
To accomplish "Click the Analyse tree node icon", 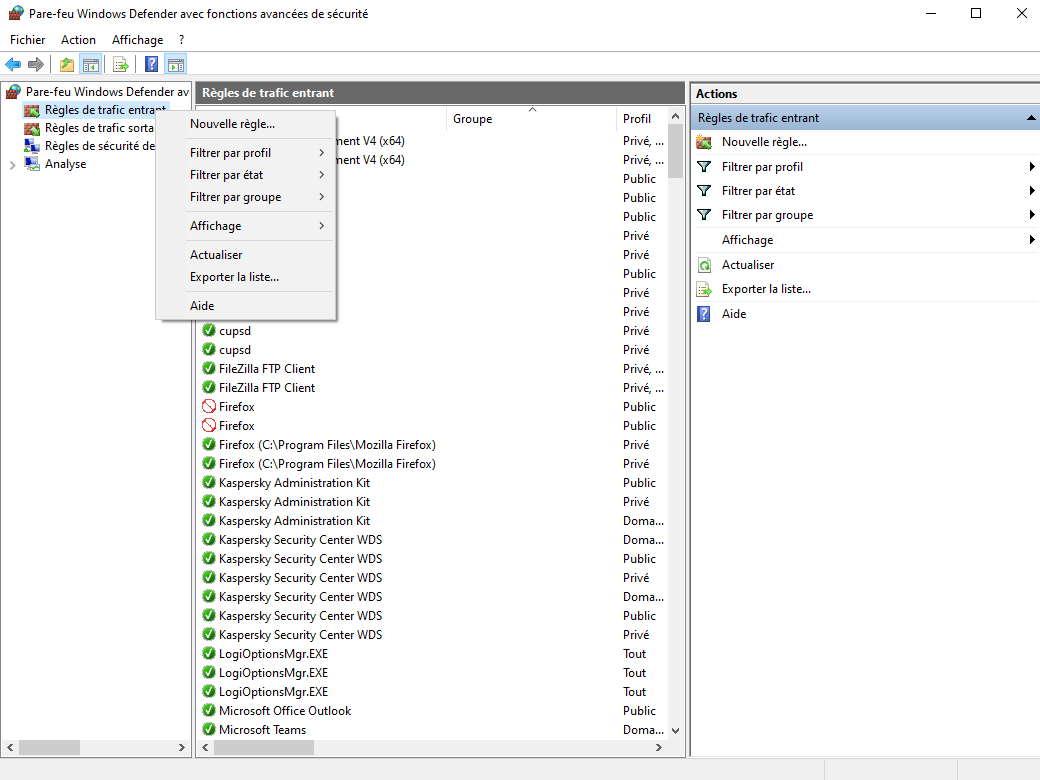I will pos(32,164).
